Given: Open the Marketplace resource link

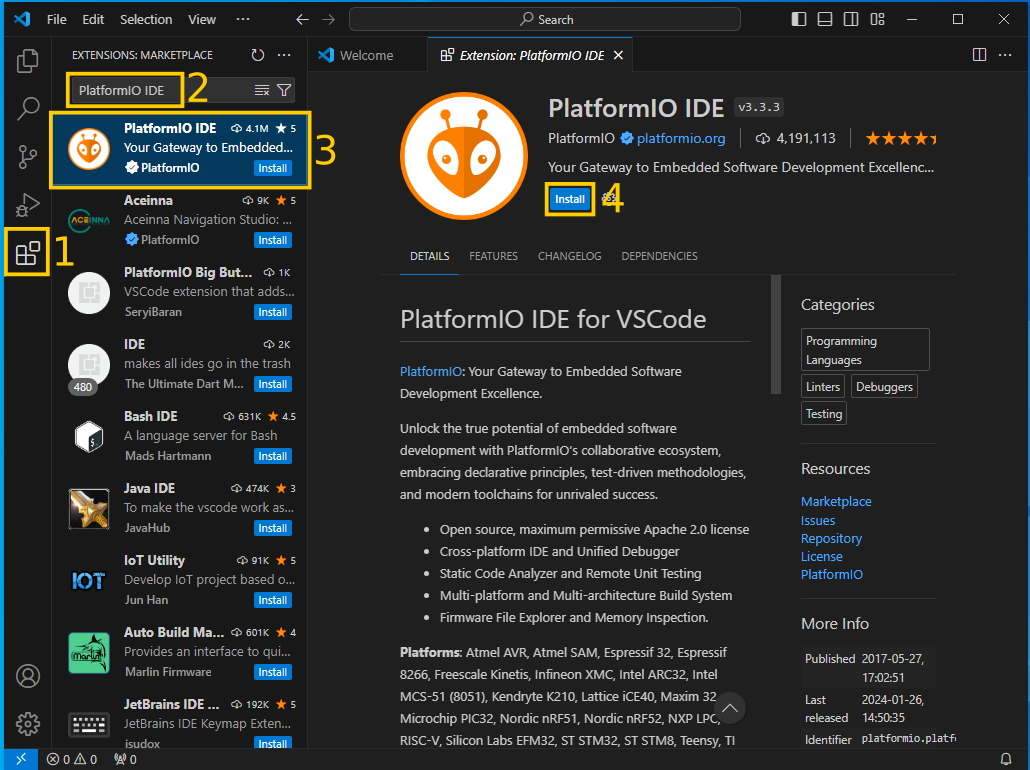Looking at the screenshot, I should (x=836, y=501).
